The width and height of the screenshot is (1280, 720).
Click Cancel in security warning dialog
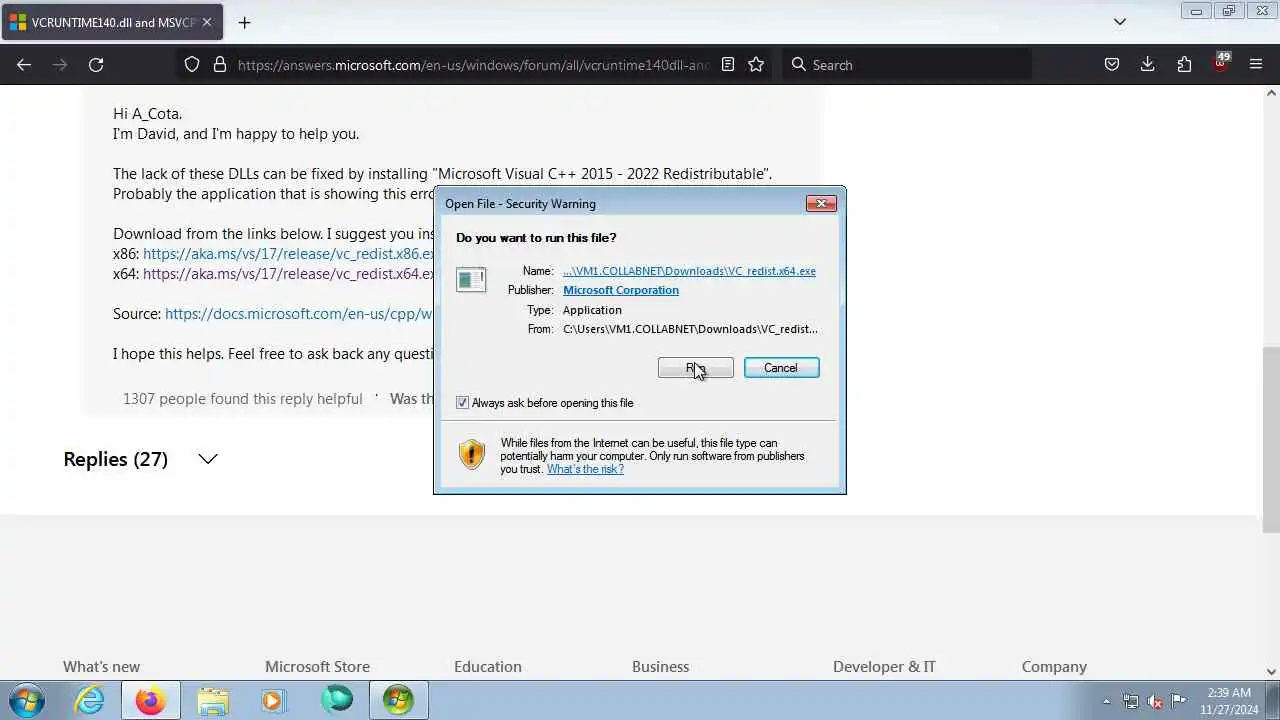tap(781, 368)
